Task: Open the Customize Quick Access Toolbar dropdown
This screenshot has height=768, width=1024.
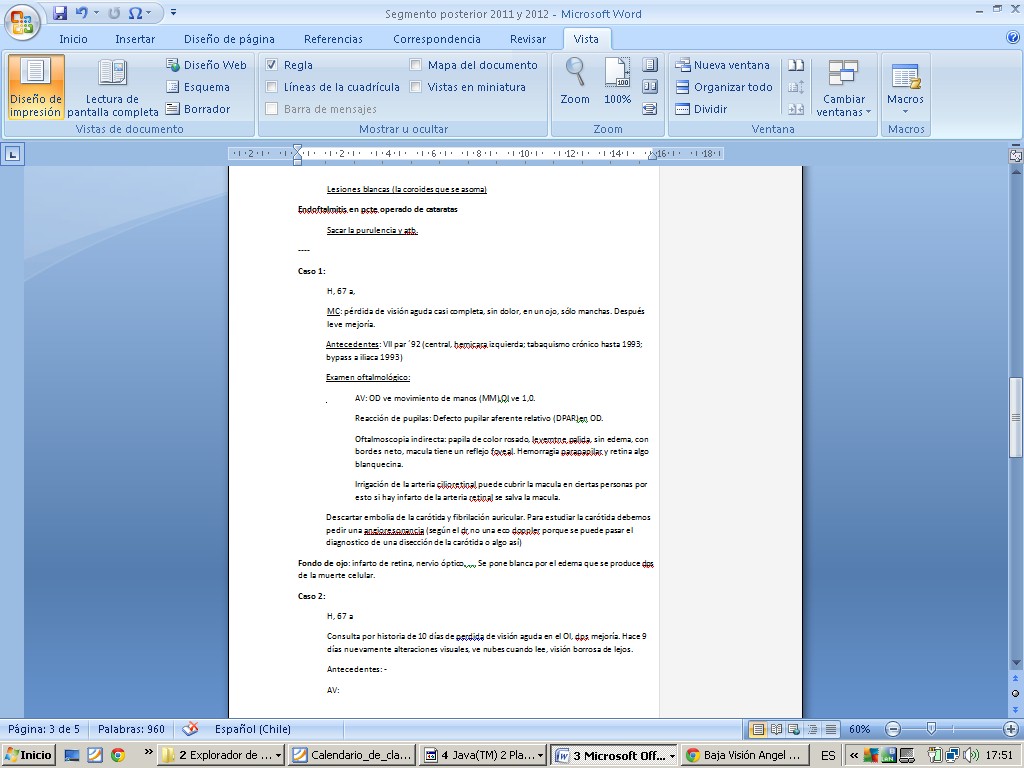Action: tap(174, 13)
